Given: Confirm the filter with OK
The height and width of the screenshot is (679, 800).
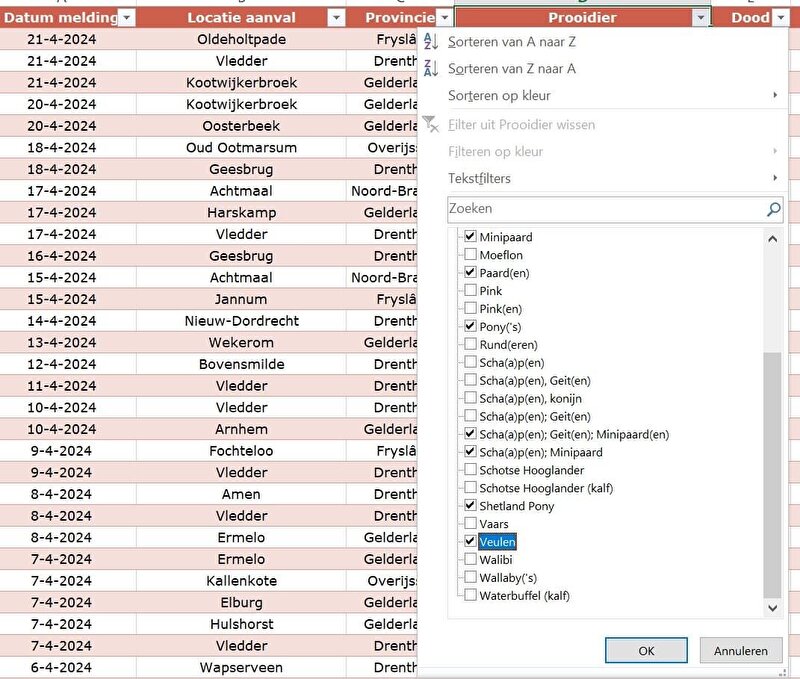Looking at the screenshot, I should pos(646,650).
